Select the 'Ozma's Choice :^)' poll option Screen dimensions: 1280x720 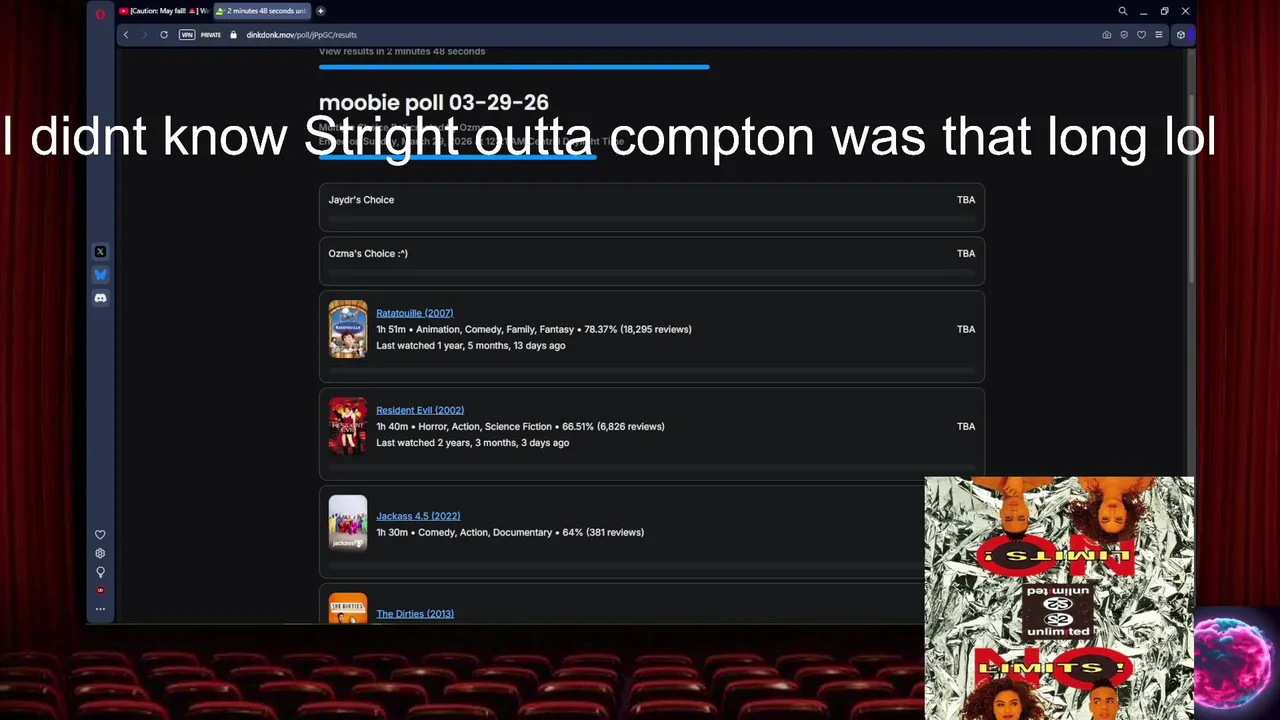[652, 260]
